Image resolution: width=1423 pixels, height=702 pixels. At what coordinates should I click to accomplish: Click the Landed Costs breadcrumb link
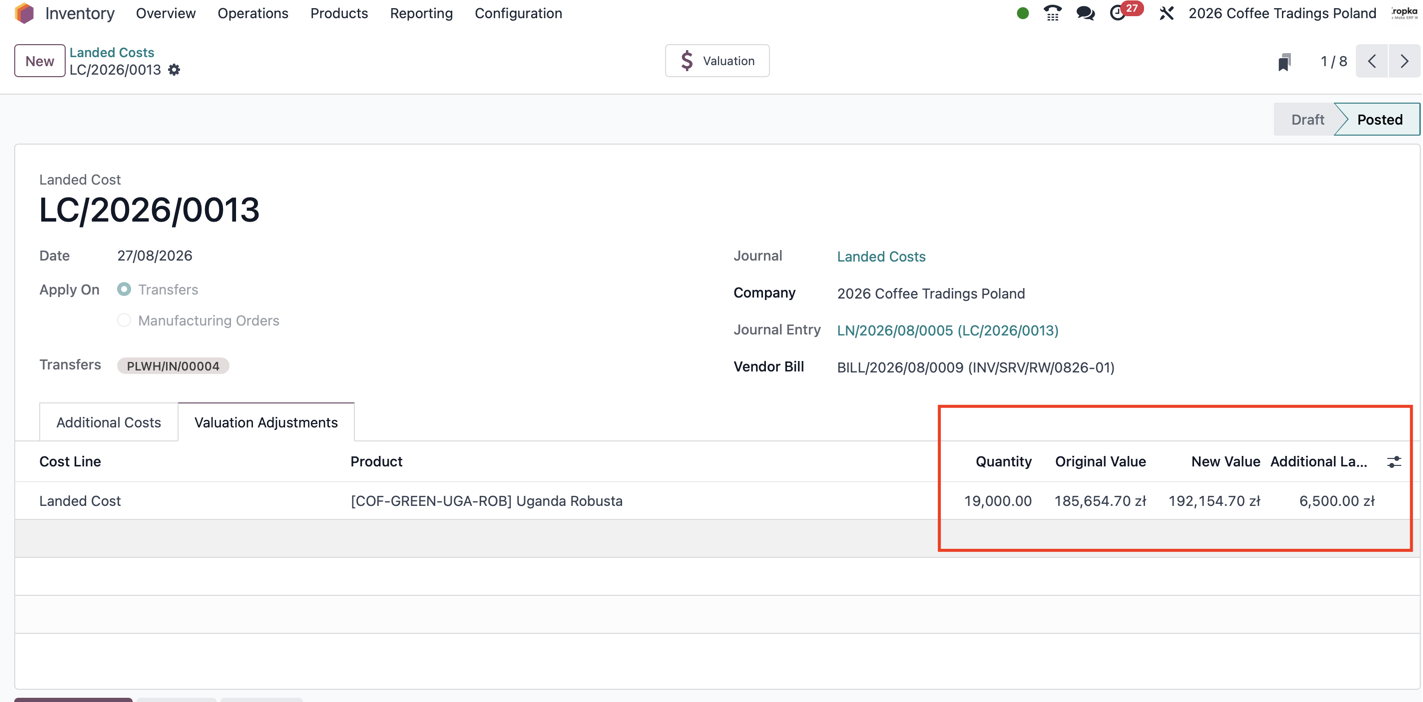pyautogui.click(x=112, y=52)
